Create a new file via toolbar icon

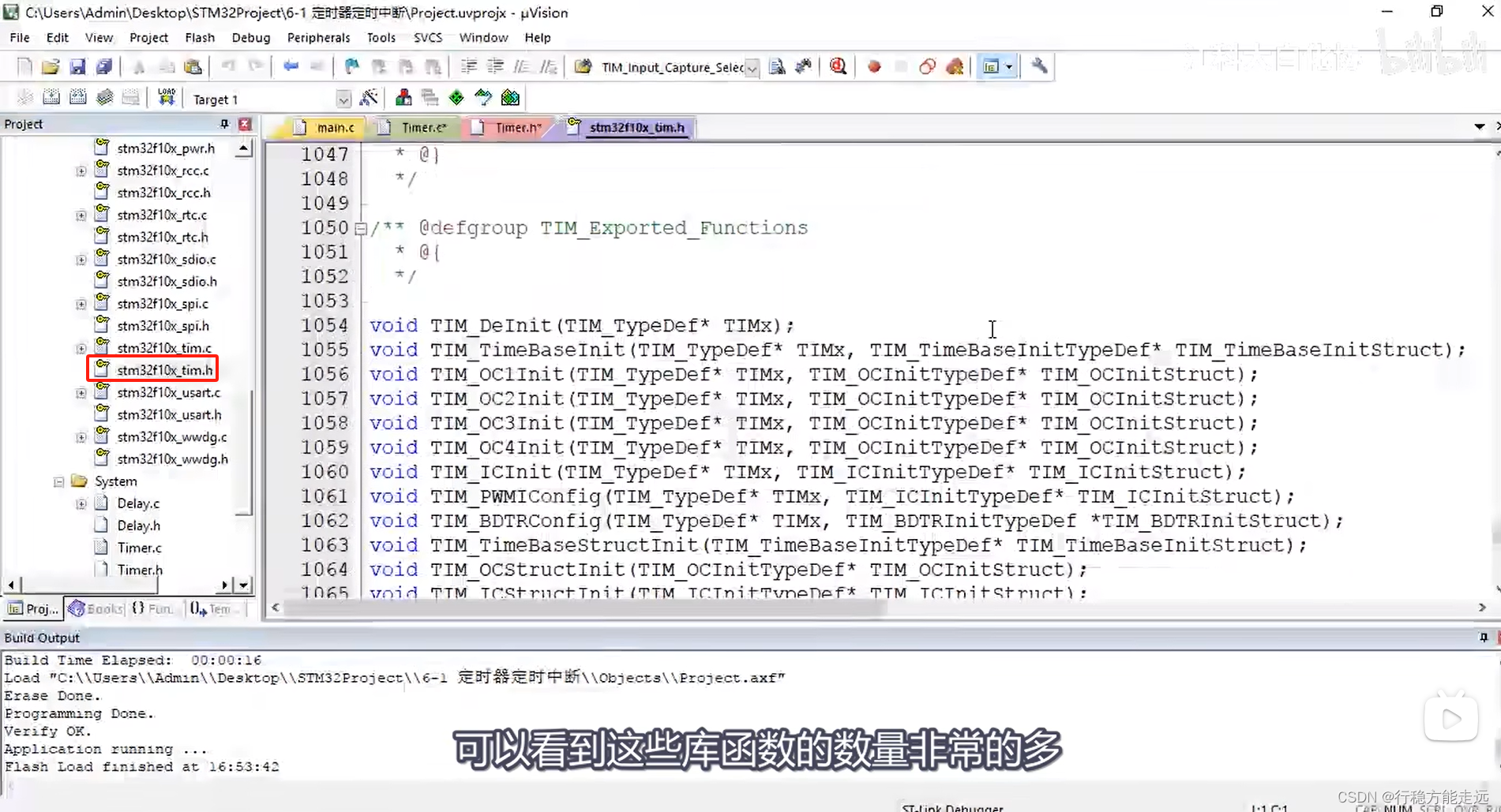click(x=24, y=67)
